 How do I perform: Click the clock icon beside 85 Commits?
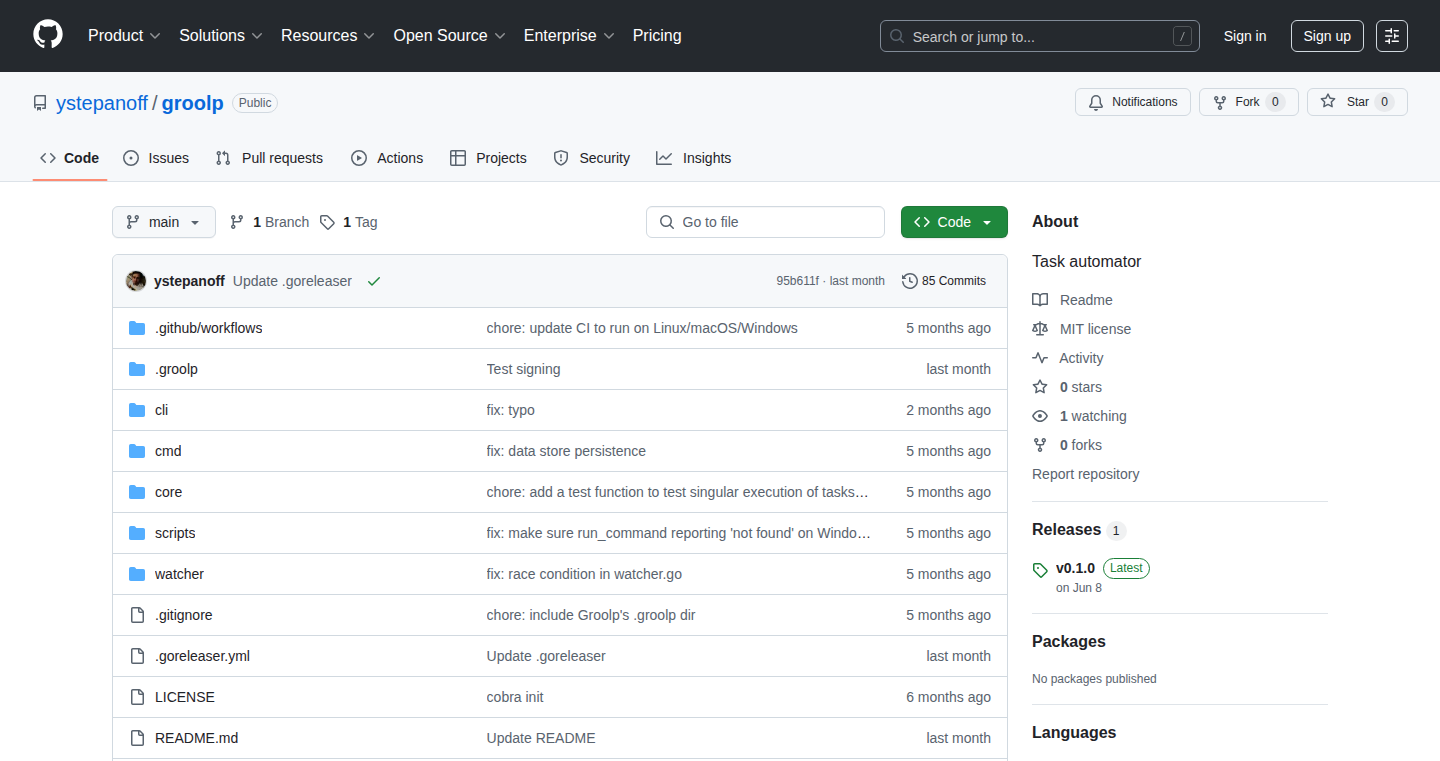pyautogui.click(x=909, y=281)
